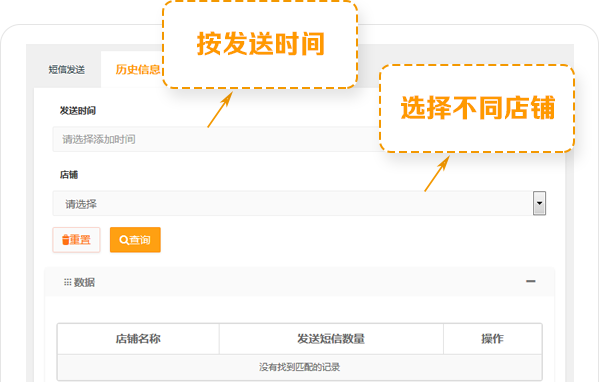600x382 pixels.
Task: Click the grid icon beside 数据
Action: [67, 282]
